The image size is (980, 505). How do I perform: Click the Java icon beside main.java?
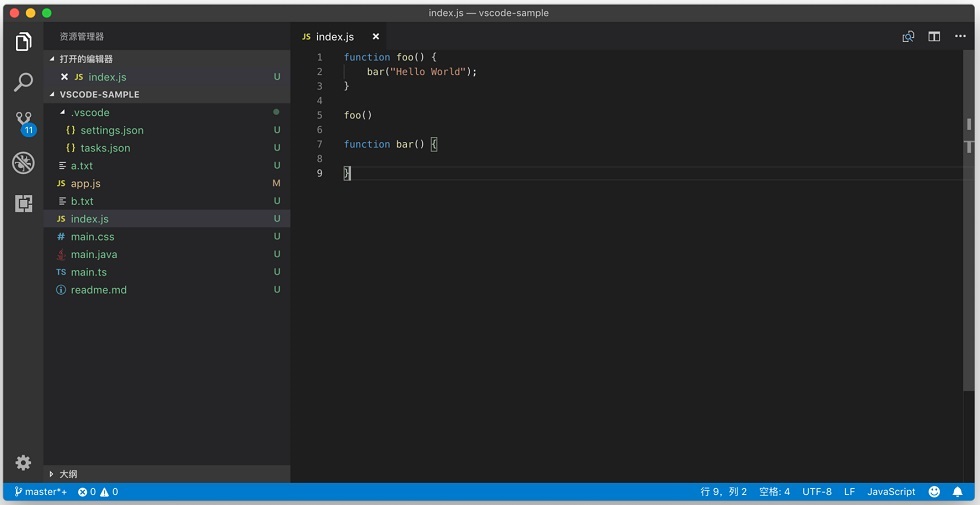61,254
